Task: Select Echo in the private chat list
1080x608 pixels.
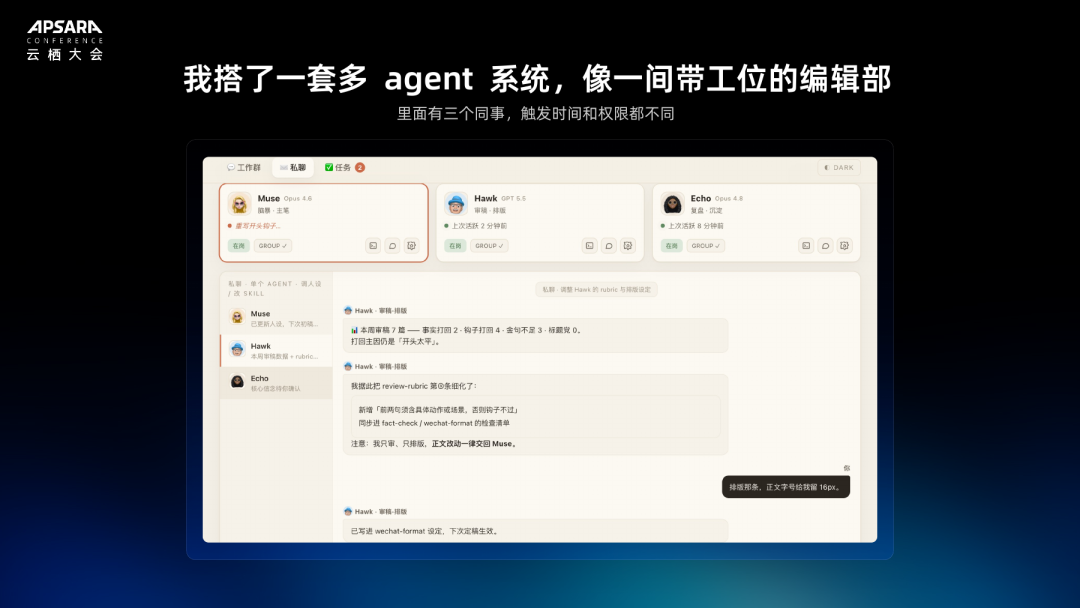Action: pos(276,383)
